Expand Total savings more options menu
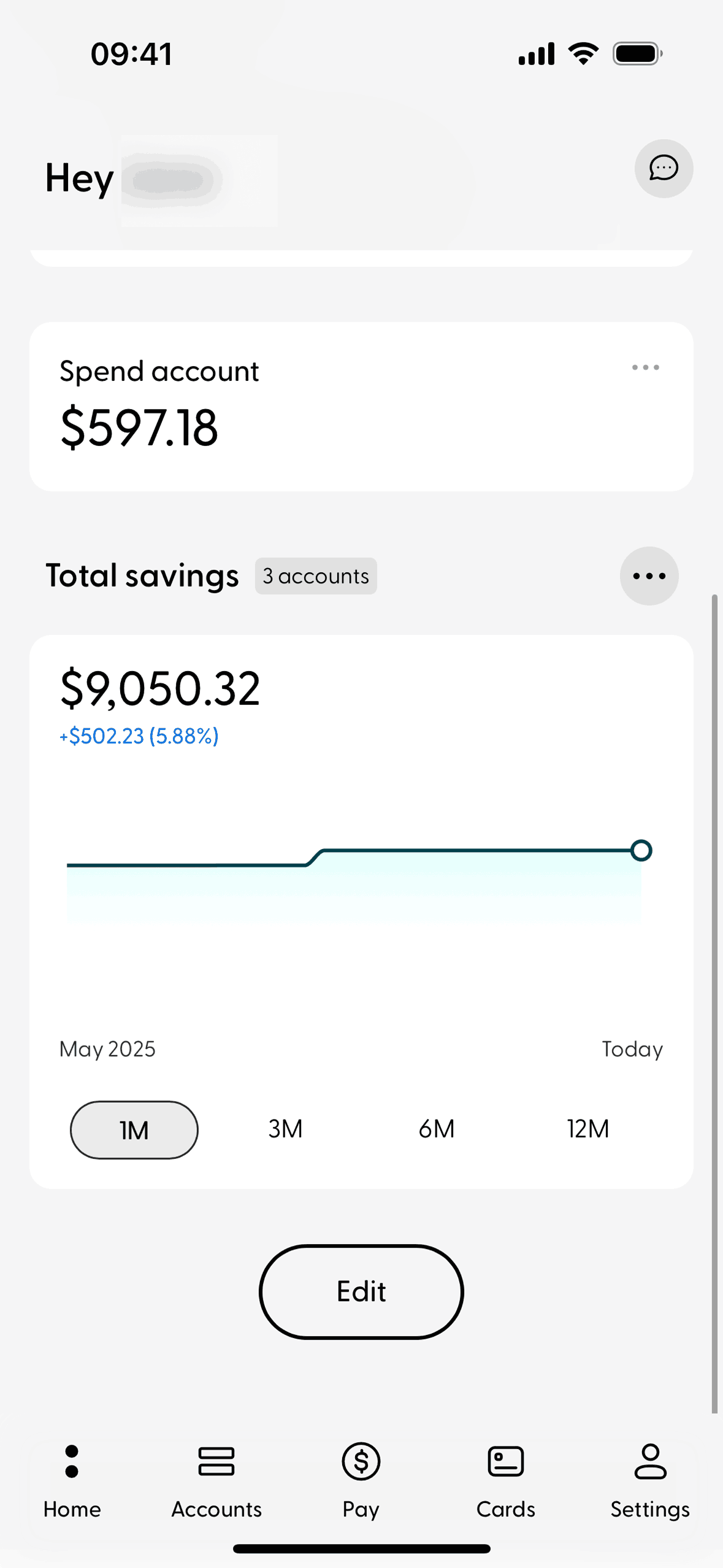The height and width of the screenshot is (1568, 723). tap(649, 575)
